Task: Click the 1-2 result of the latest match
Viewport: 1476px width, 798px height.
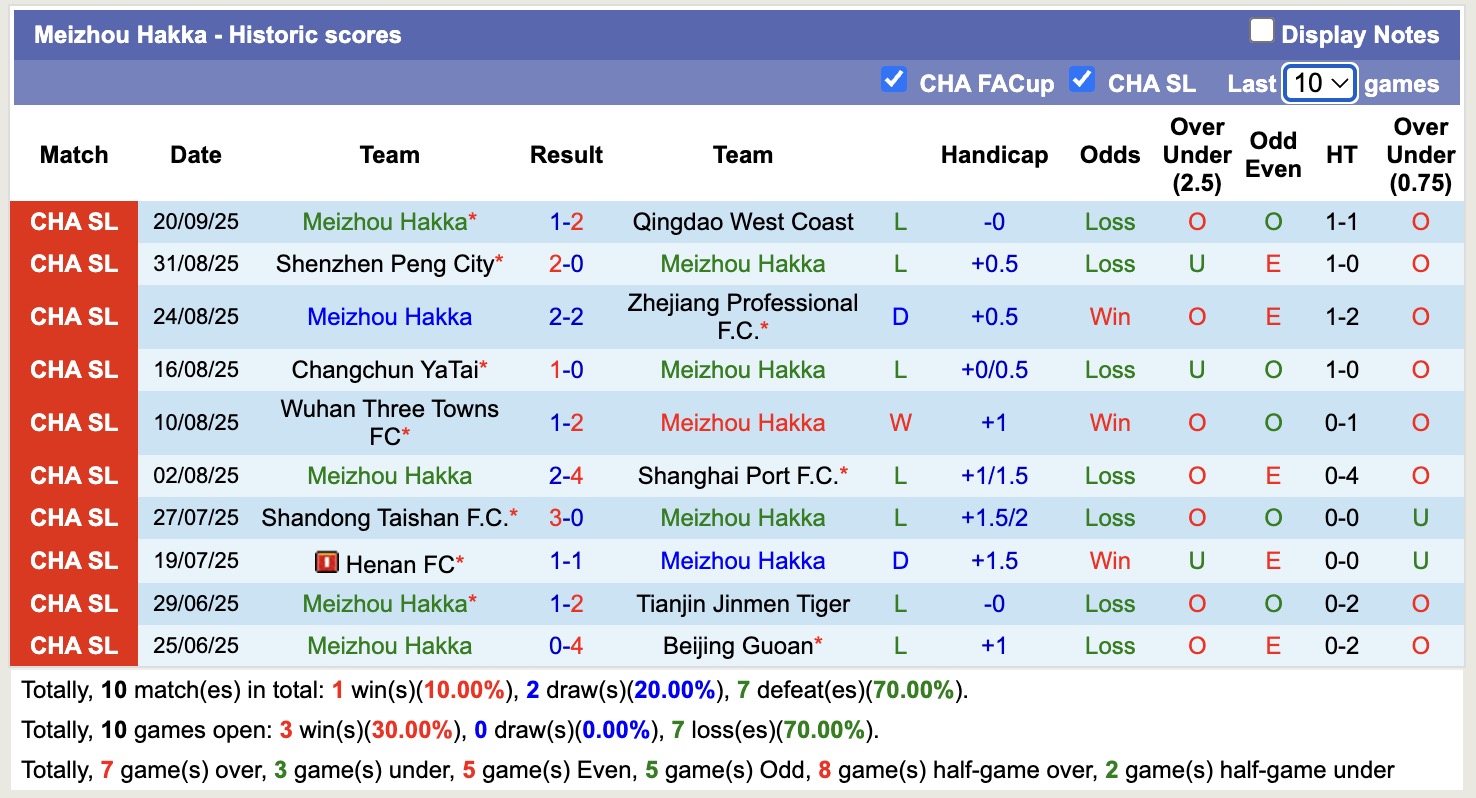Action: 566,222
